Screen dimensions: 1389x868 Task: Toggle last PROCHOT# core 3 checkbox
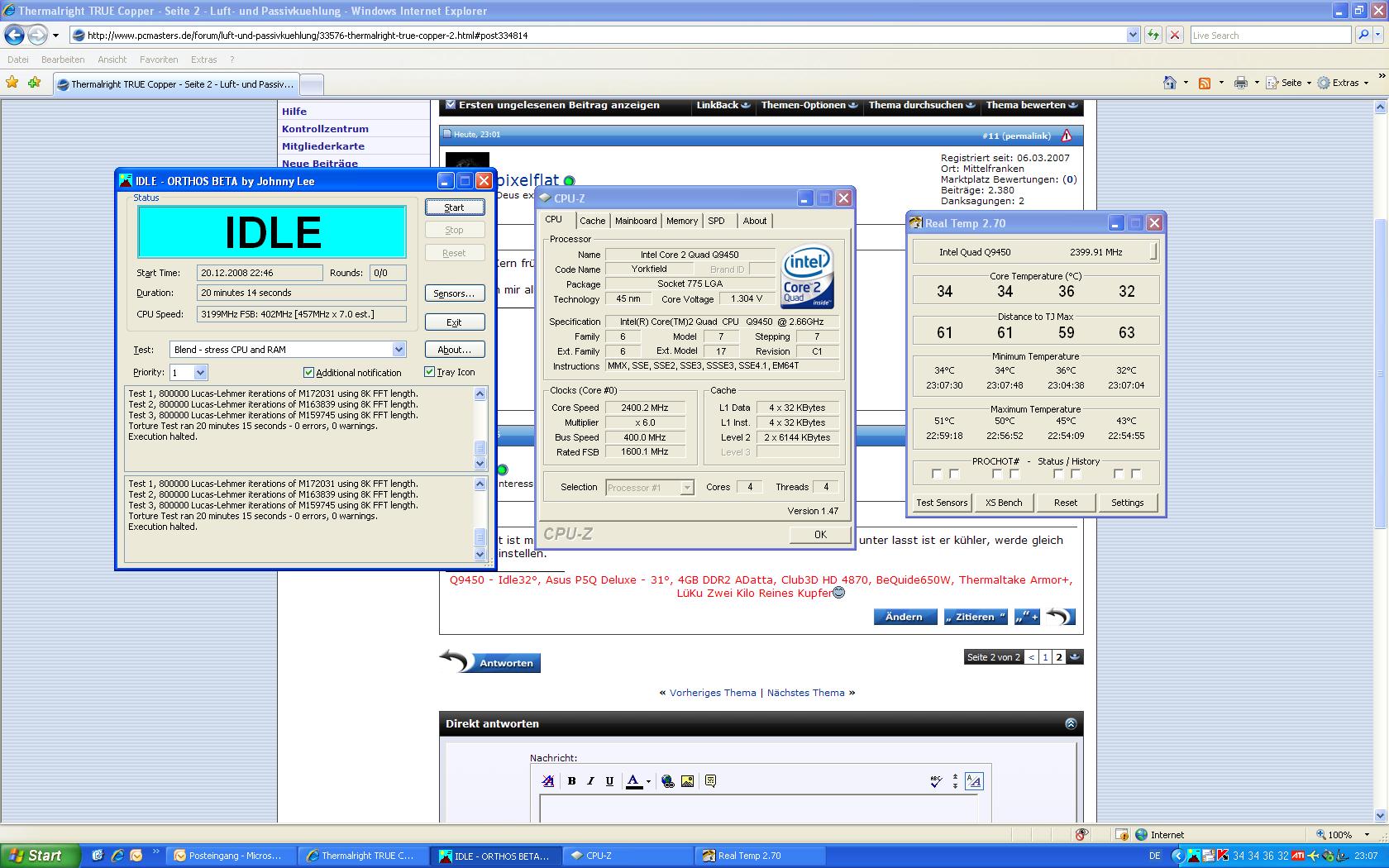pyautogui.click(x=1136, y=474)
